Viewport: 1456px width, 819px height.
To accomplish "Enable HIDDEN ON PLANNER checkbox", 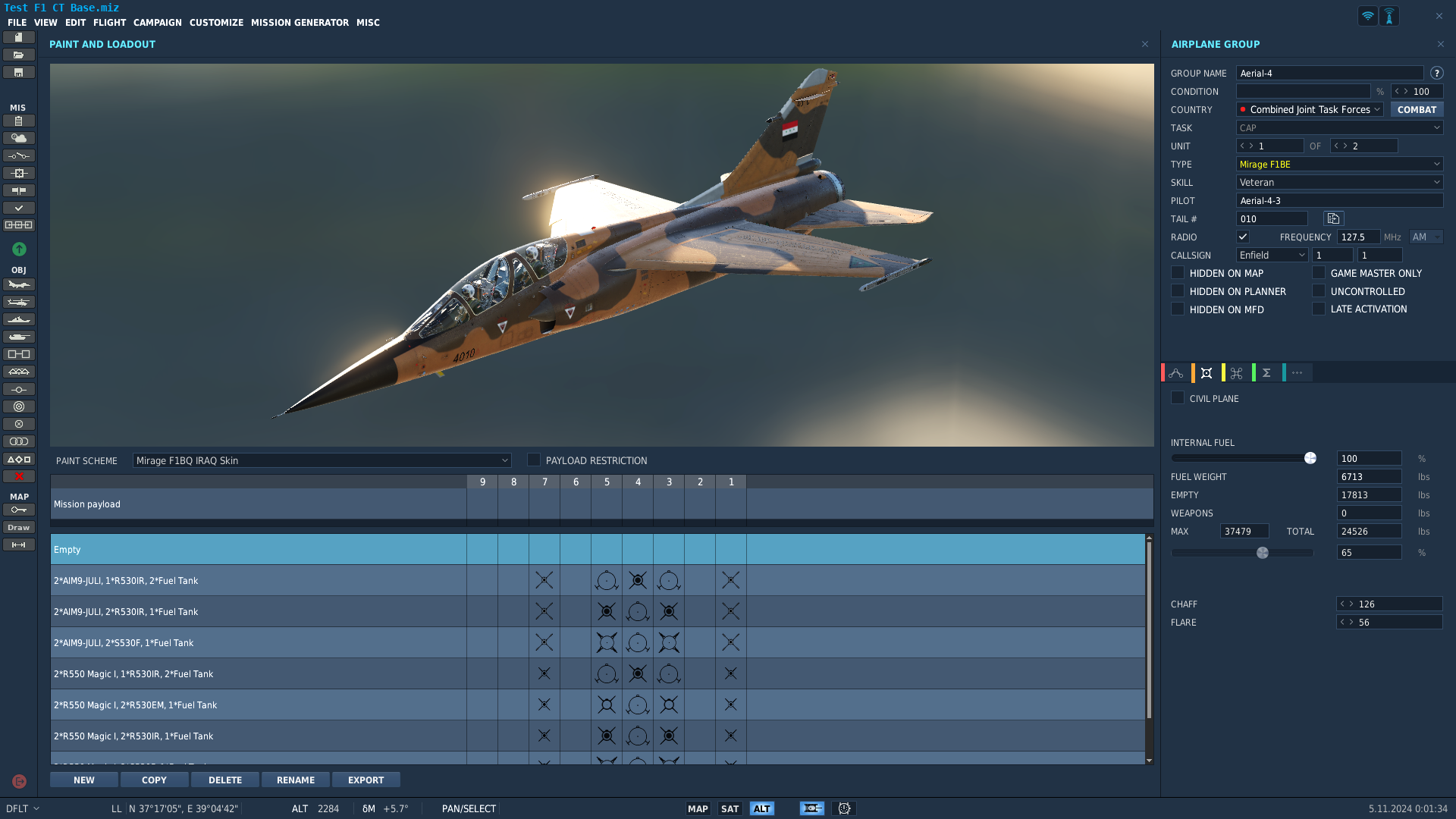I will (1178, 290).
